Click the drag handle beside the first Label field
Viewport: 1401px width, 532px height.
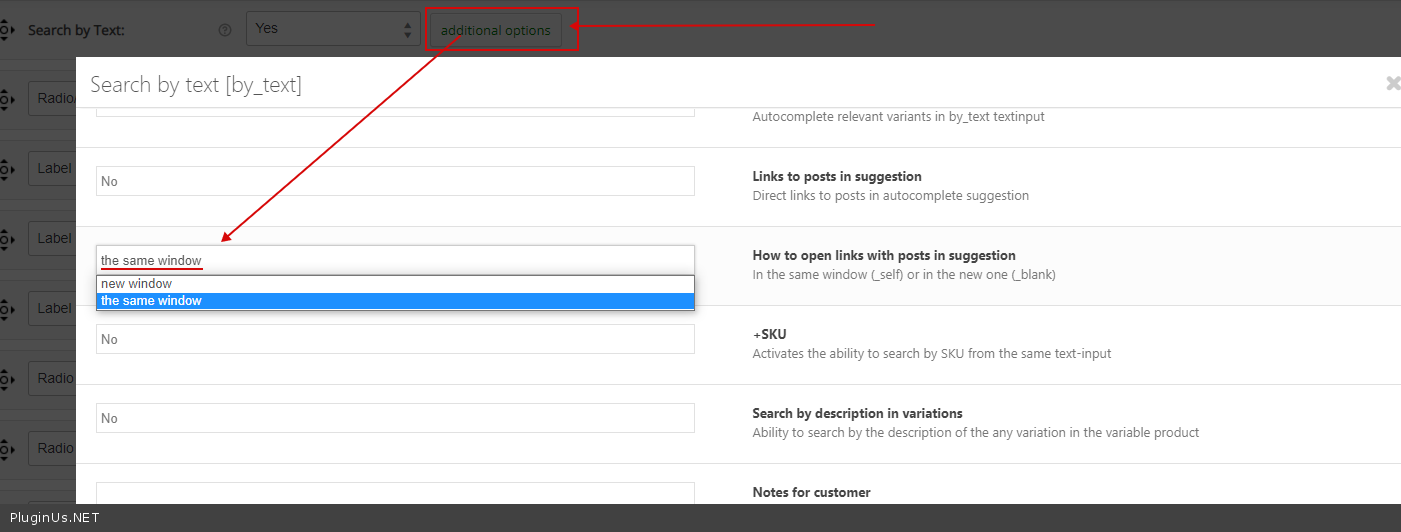pyautogui.click(x=7, y=169)
